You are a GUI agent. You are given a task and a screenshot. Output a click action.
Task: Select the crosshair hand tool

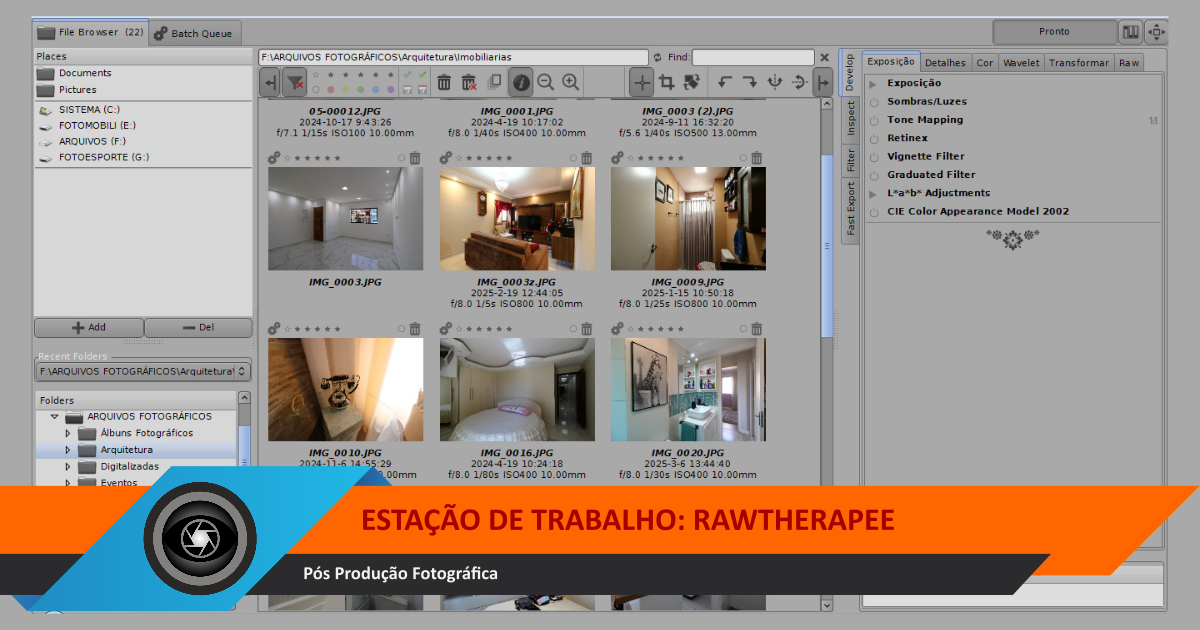tap(641, 83)
